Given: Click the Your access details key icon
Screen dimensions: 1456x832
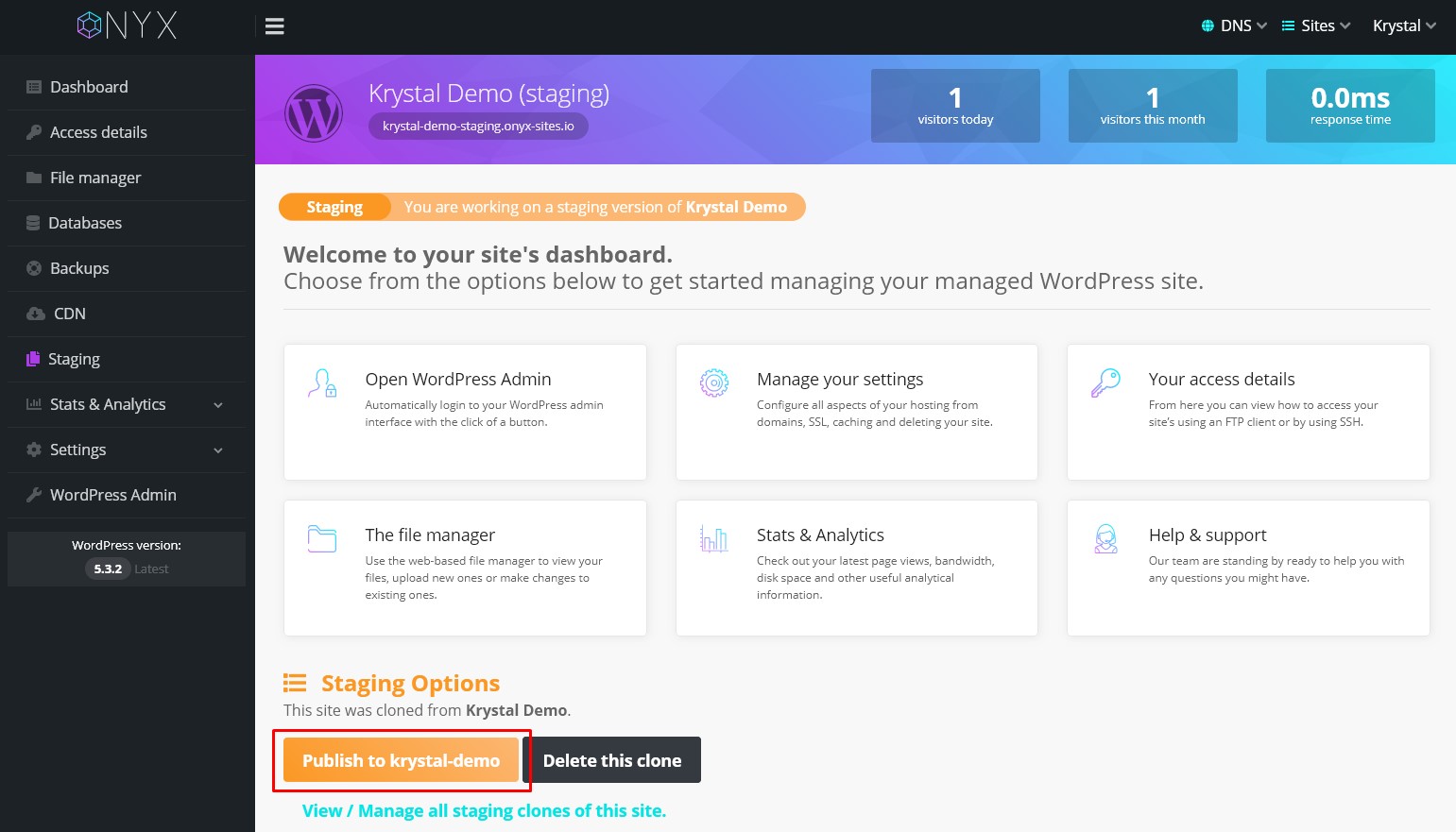Looking at the screenshot, I should [1105, 382].
